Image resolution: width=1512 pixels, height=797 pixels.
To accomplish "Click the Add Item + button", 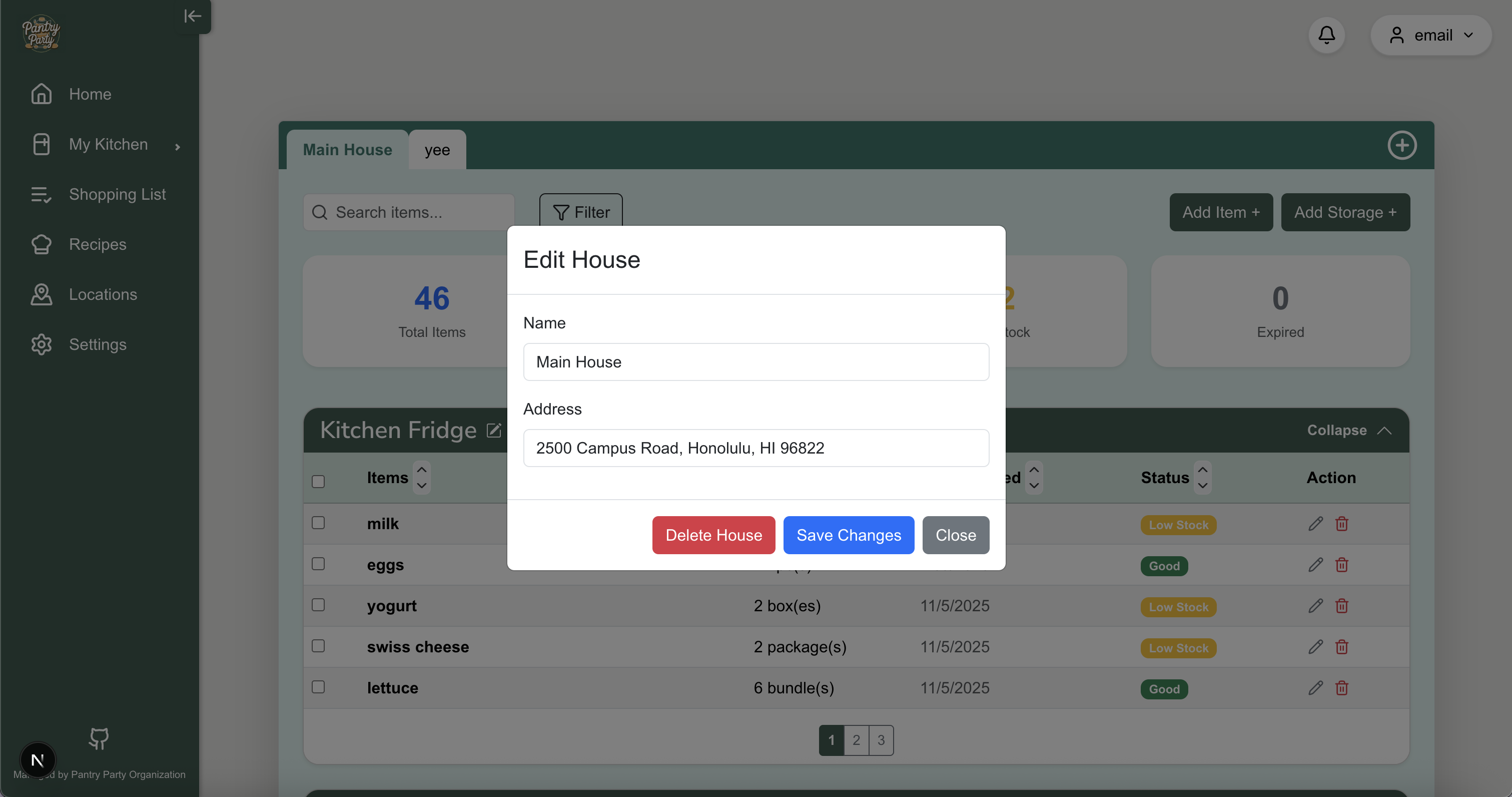I will (x=1221, y=212).
